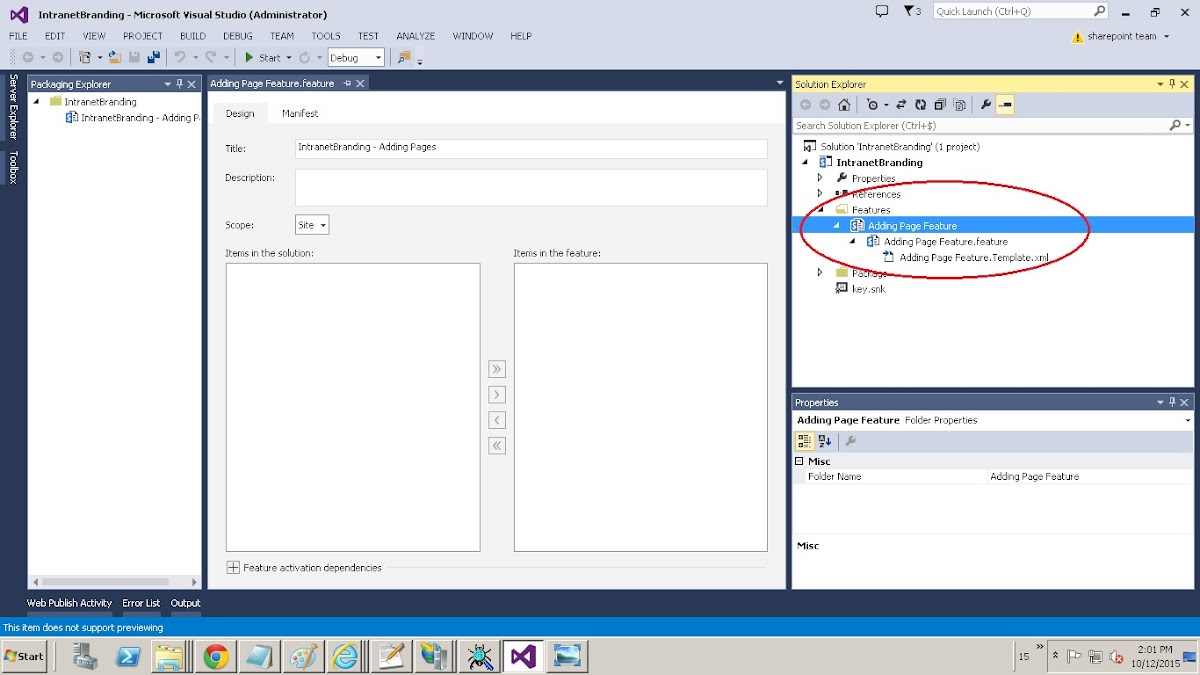Open the Output tab
The image size is (1200, 675).
click(x=185, y=603)
